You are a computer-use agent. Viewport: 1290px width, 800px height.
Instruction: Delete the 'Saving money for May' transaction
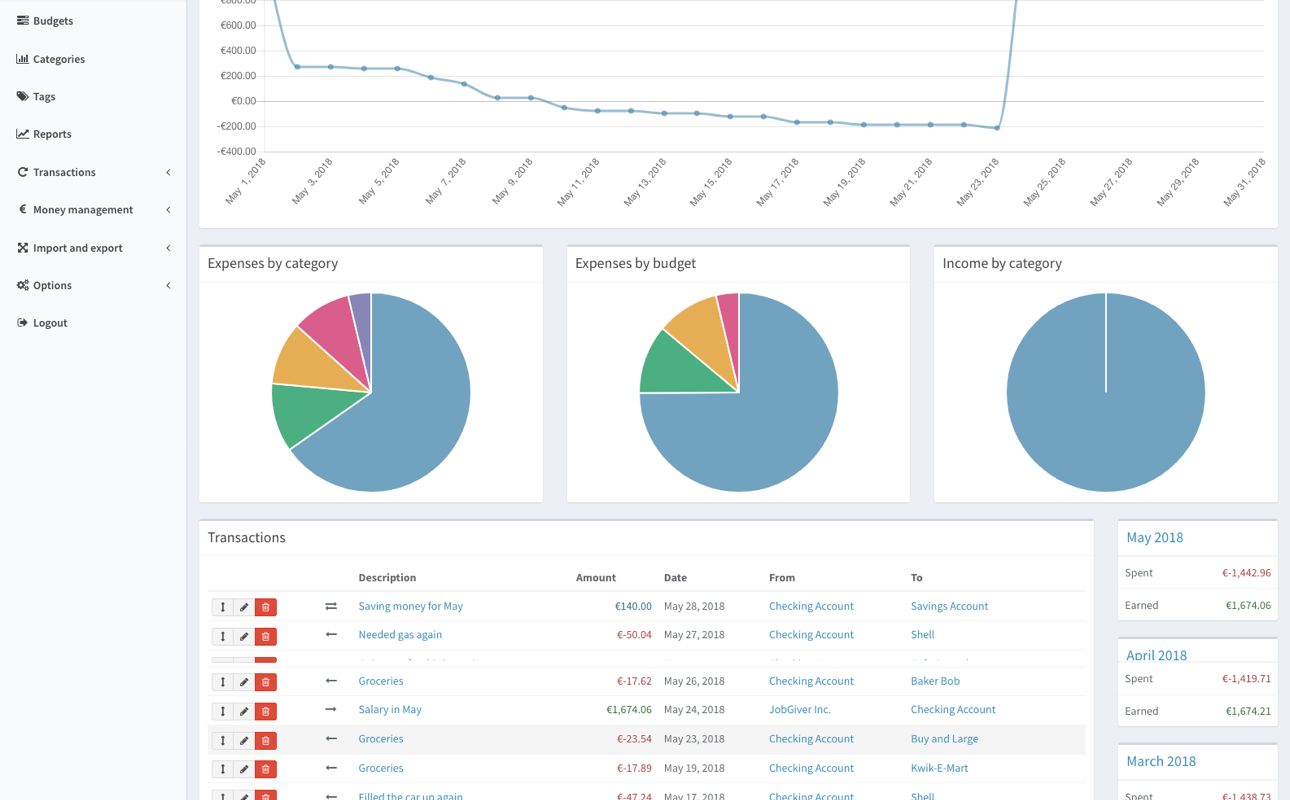(x=266, y=607)
